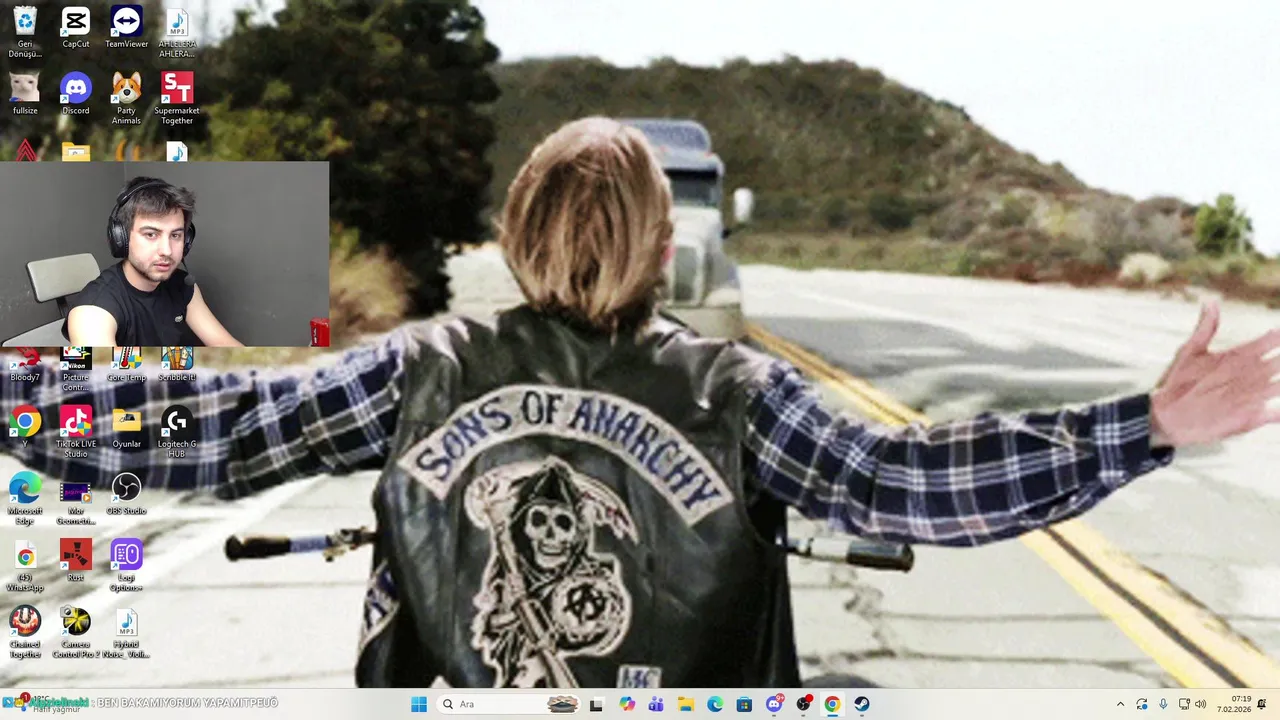The width and height of the screenshot is (1280, 720).
Task: Open Logi Options+ desktop shortcut
Action: click(x=126, y=565)
